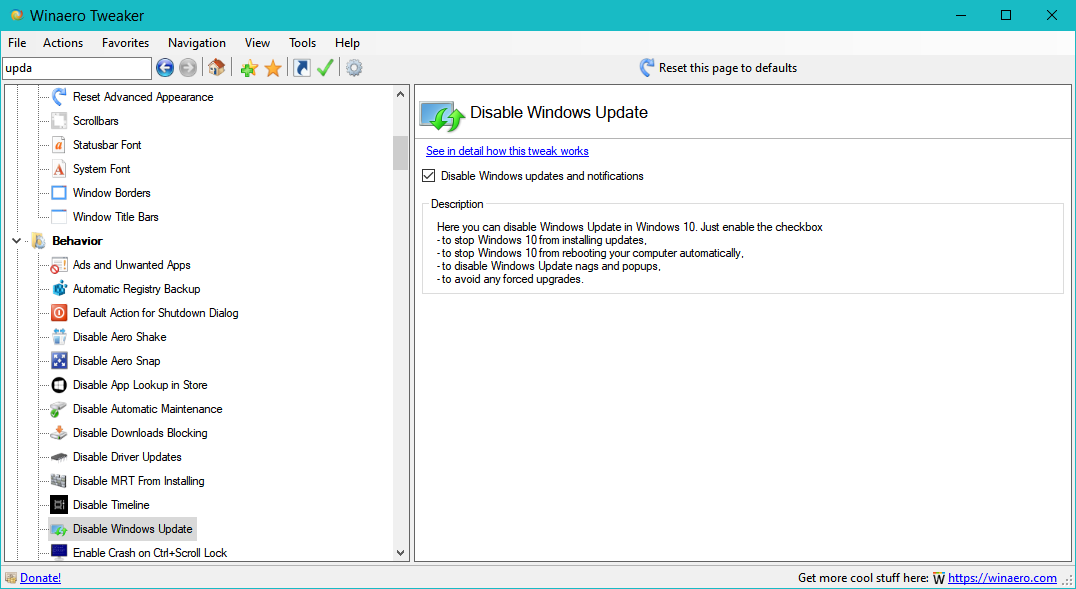The height and width of the screenshot is (589, 1076).
Task: Open the Navigation menu
Action: tap(197, 43)
